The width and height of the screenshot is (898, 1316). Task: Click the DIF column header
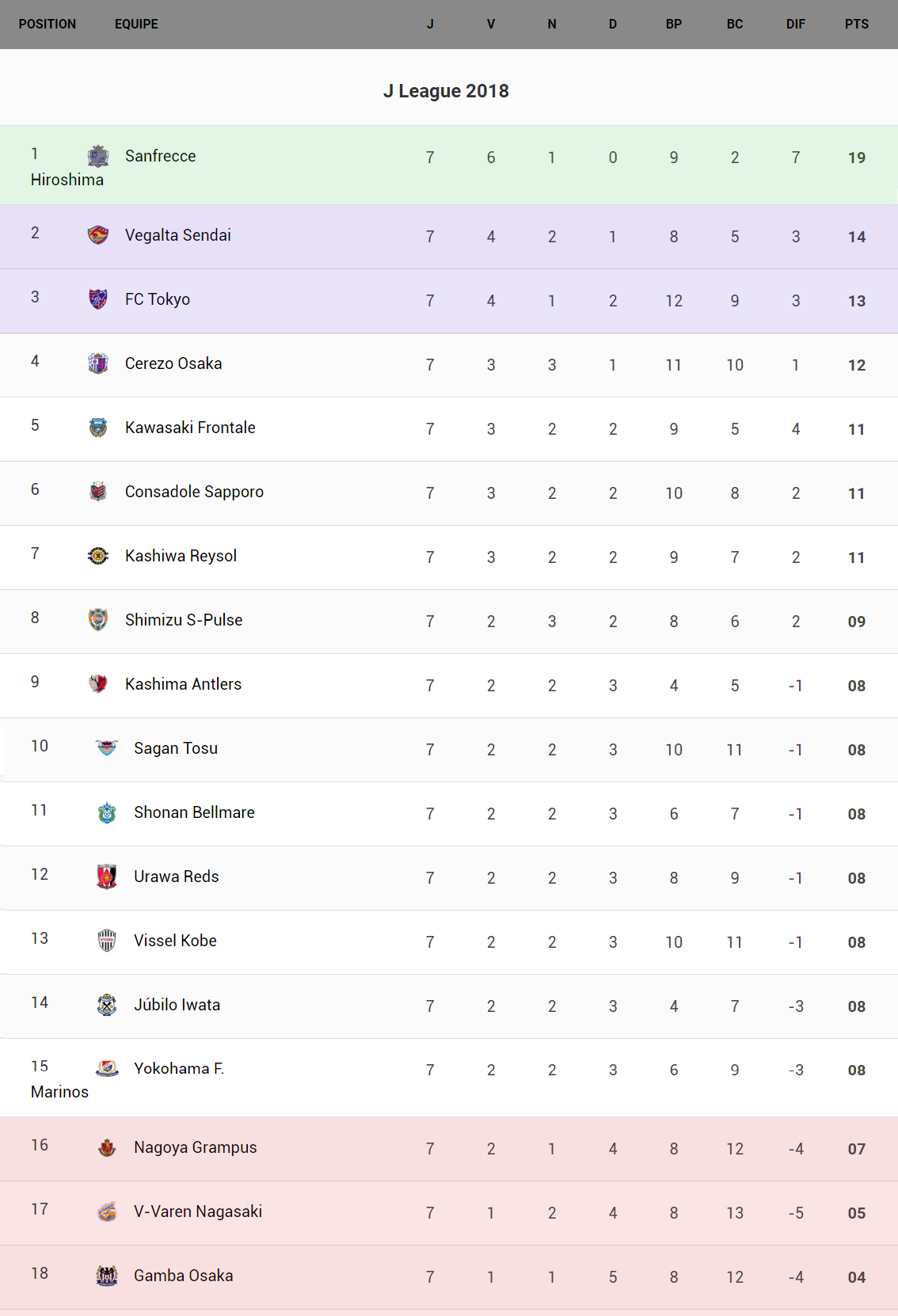[796, 24]
